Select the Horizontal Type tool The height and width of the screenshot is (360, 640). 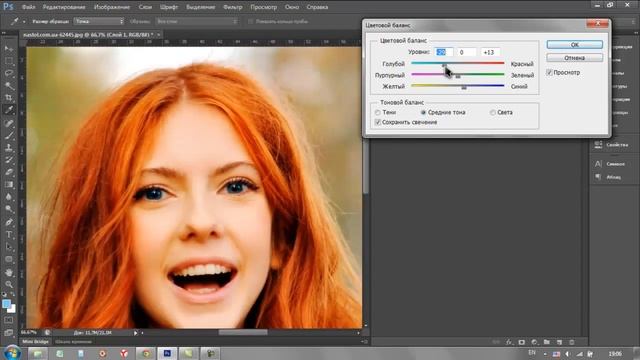click(9, 235)
